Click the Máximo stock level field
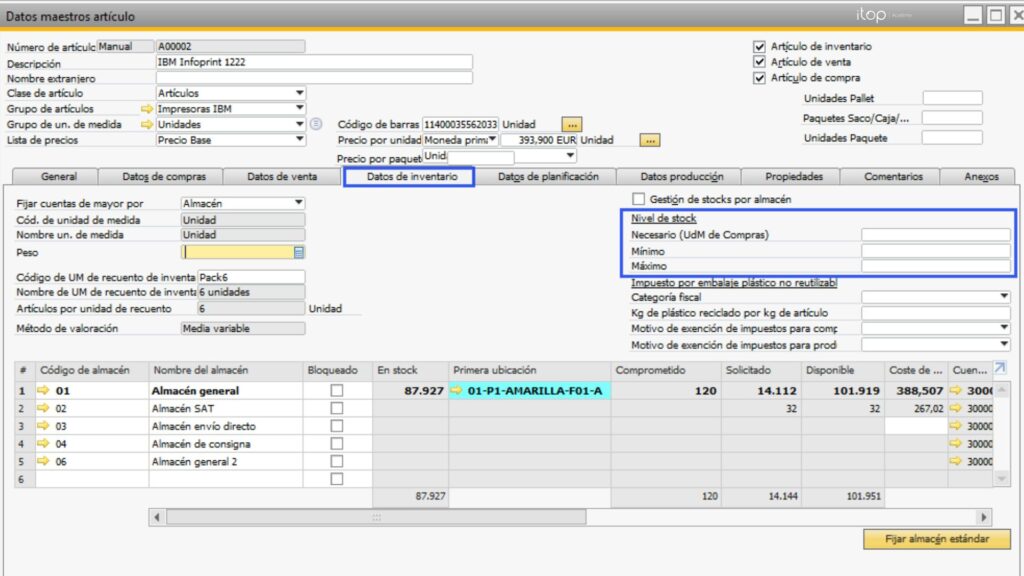This screenshot has height=576, width=1024. (936, 266)
